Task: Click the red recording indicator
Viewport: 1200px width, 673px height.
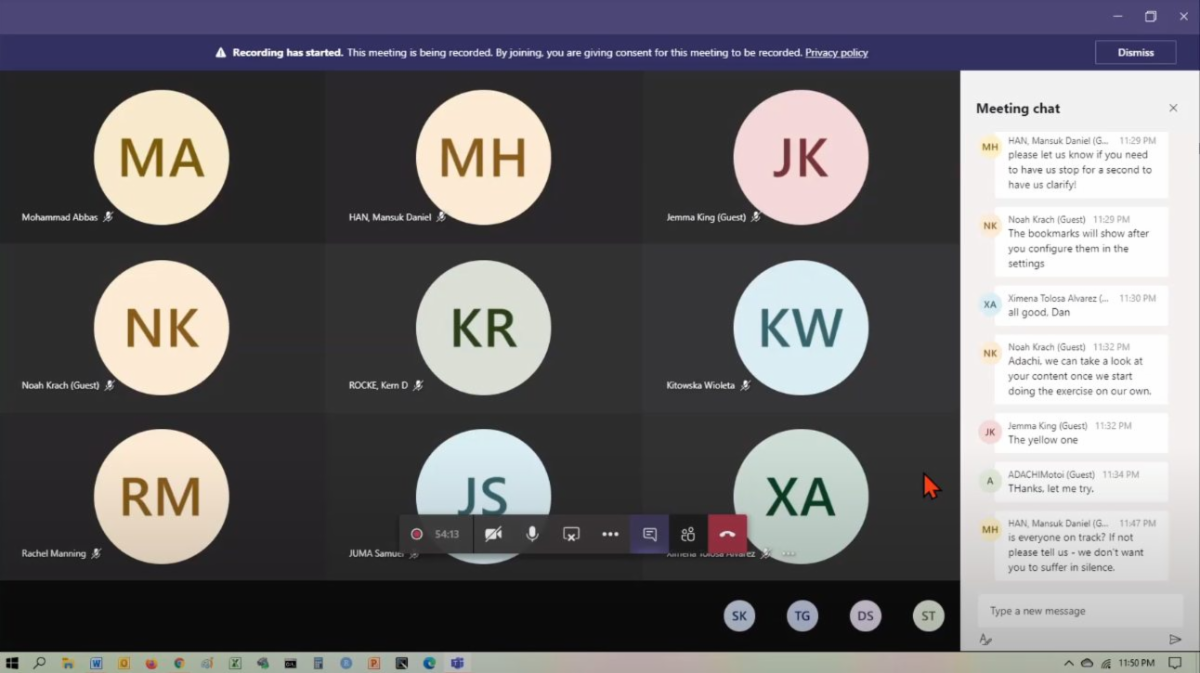Action: (417, 534)
